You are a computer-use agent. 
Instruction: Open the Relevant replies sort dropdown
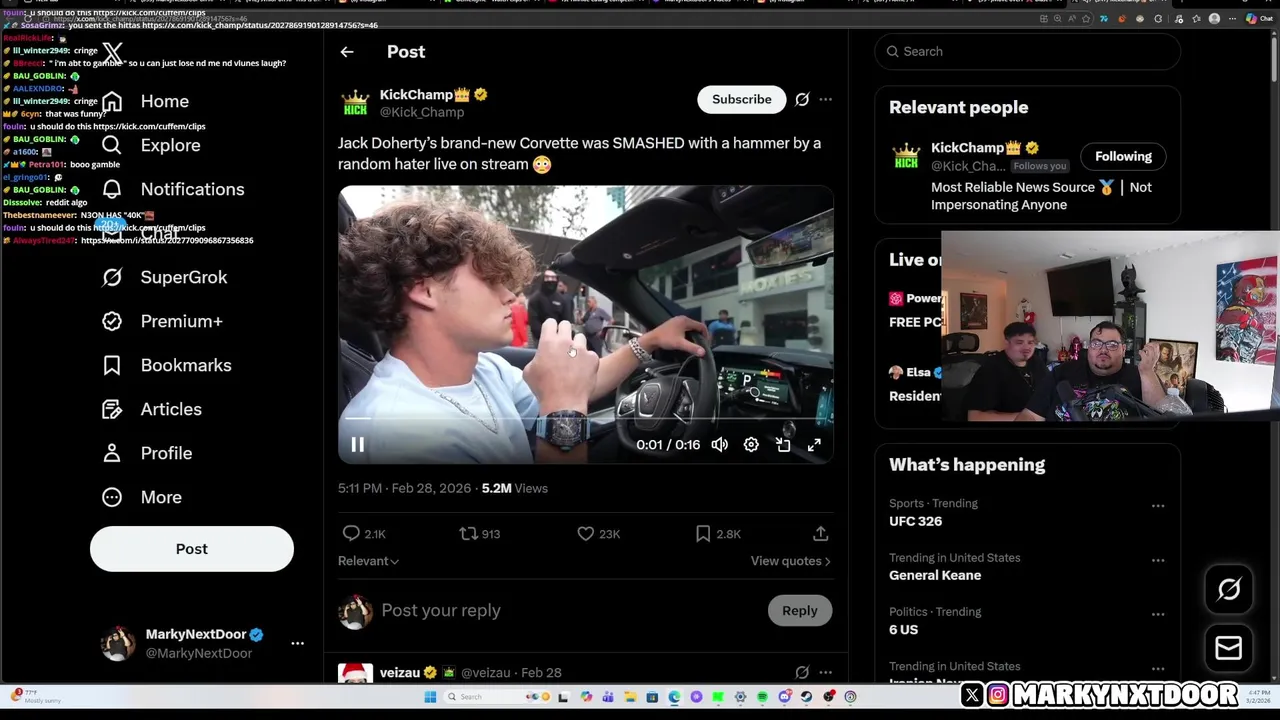coord(368,561)
